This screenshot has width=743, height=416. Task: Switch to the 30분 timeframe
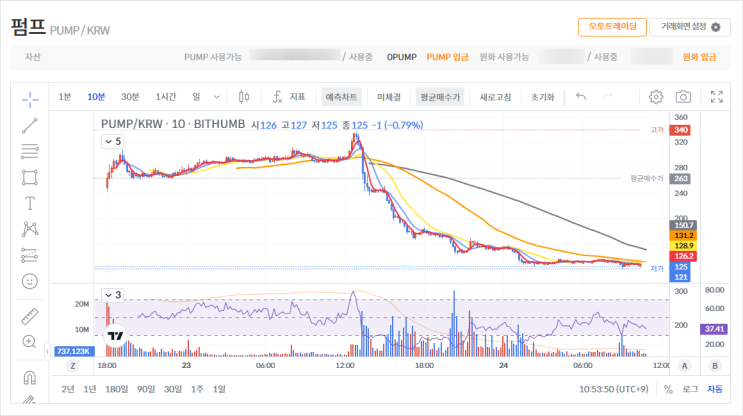(x=130, y=97)
